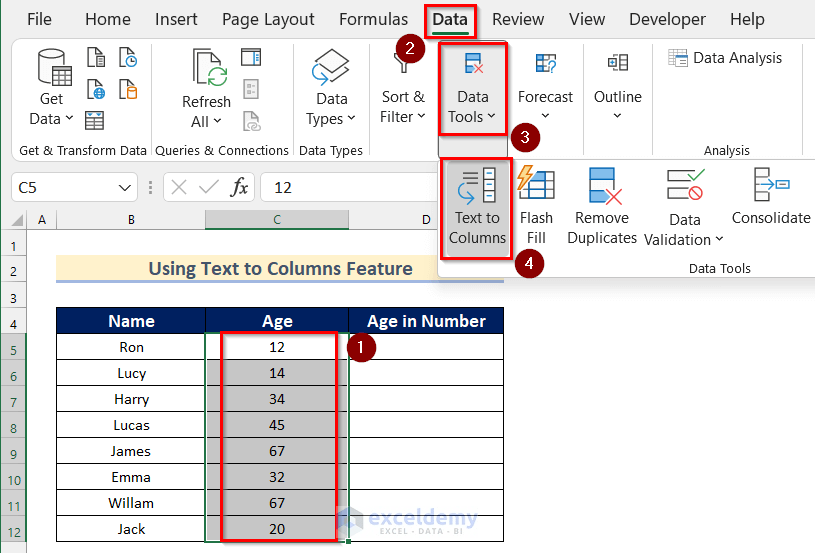815x553 pixels.
Task: Click the Insert Function fx icon
Action: (239, 187)
